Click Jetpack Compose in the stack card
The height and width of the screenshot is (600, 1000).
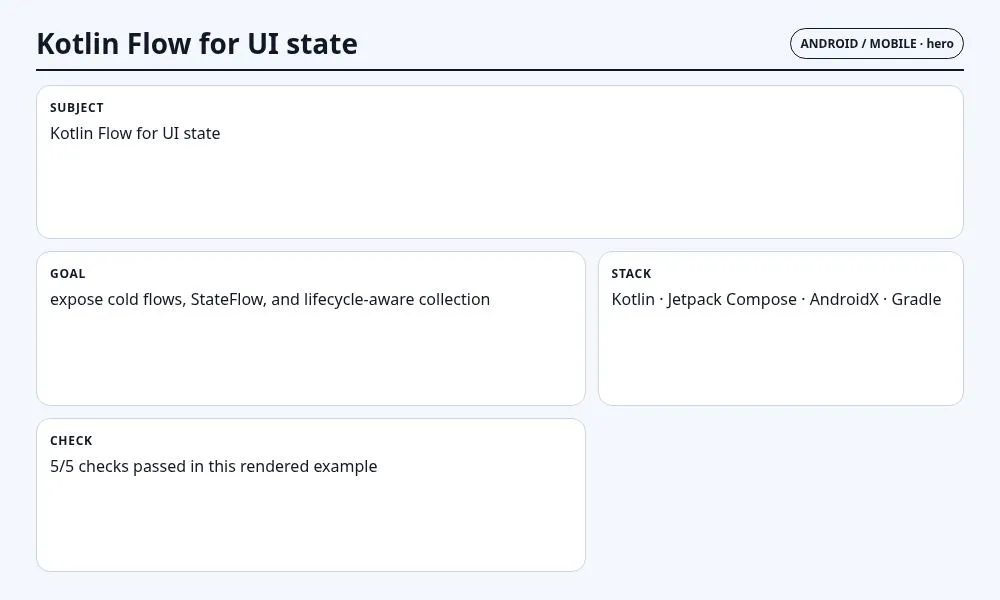732,300
